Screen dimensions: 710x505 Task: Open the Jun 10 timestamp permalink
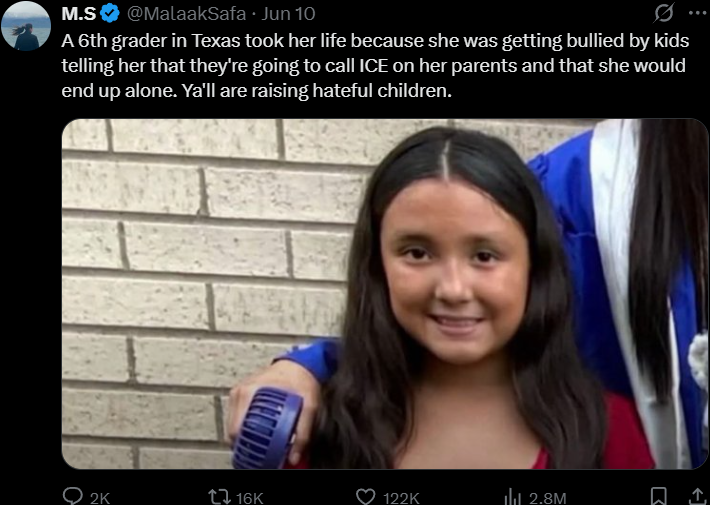point(288,14)
